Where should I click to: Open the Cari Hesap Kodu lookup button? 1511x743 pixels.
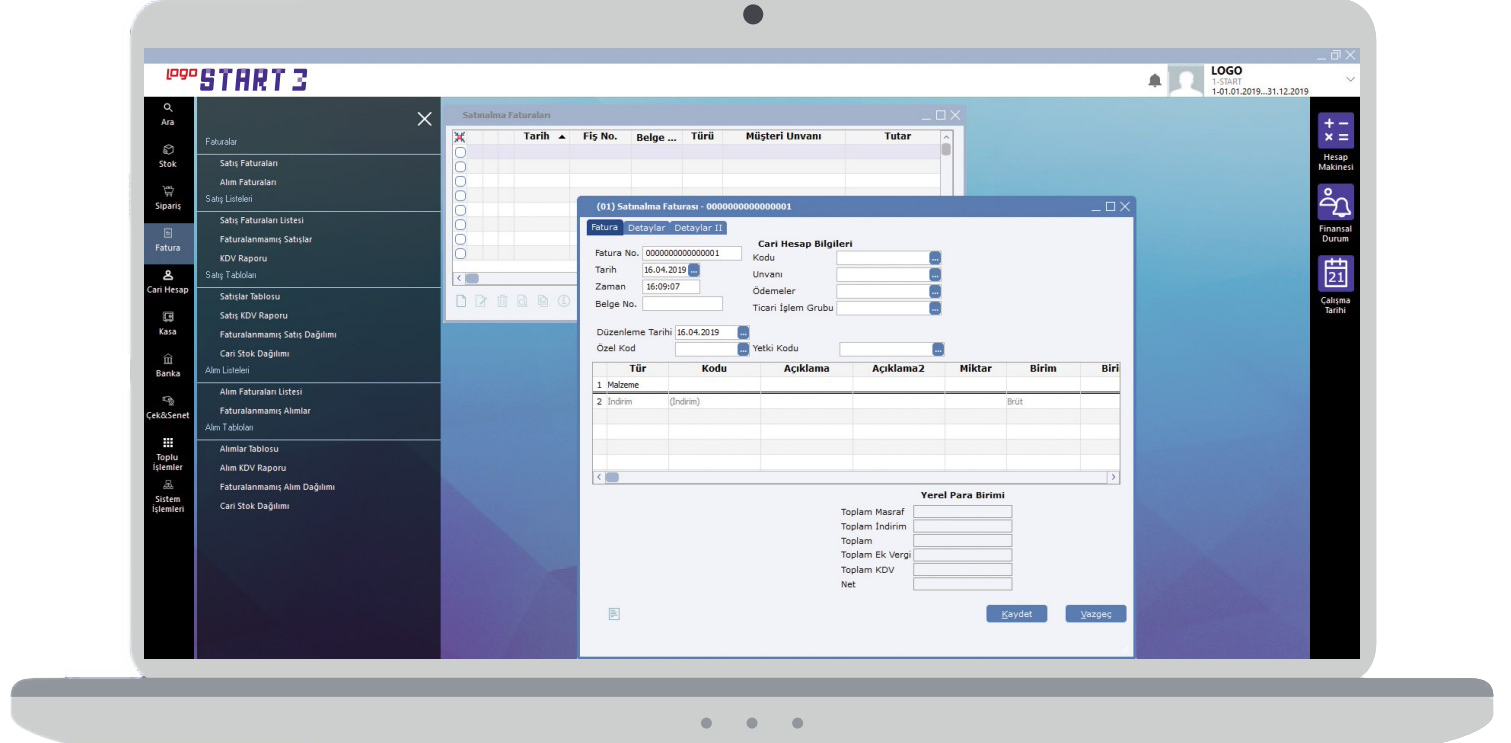[935, 258]
